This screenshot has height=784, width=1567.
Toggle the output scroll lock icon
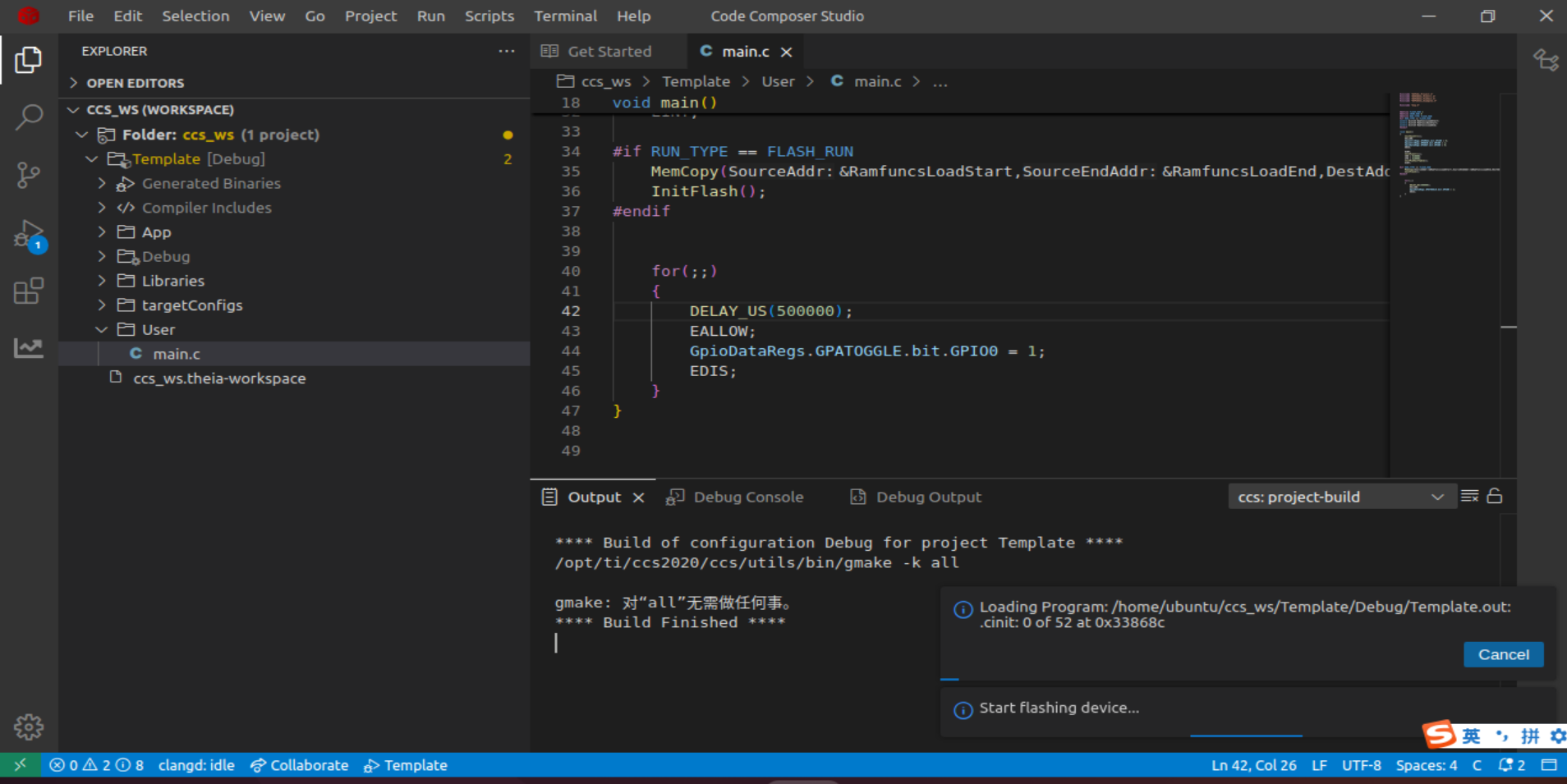[x=1495, y=496]
